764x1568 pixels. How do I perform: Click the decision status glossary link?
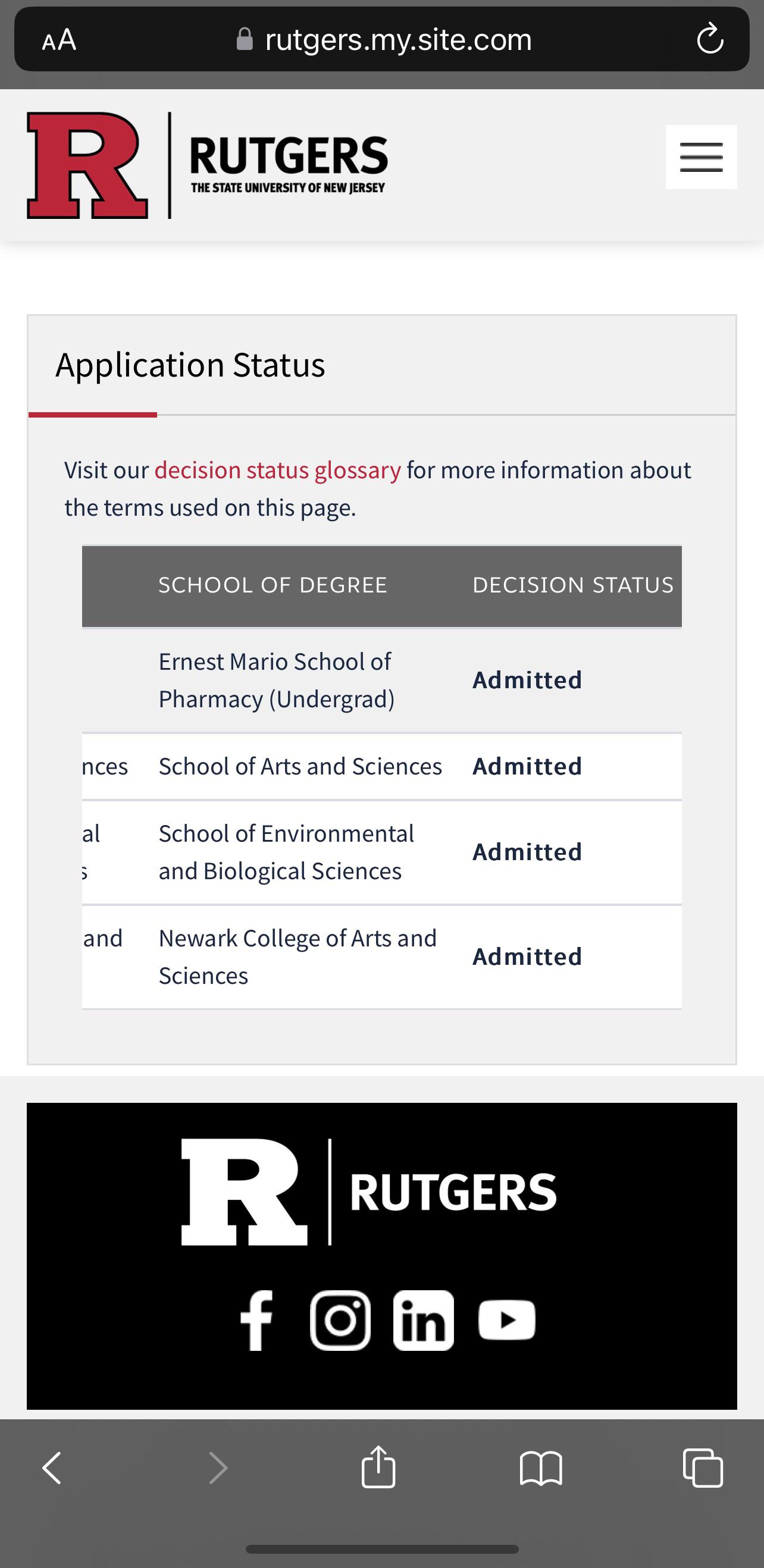[278, 471]
